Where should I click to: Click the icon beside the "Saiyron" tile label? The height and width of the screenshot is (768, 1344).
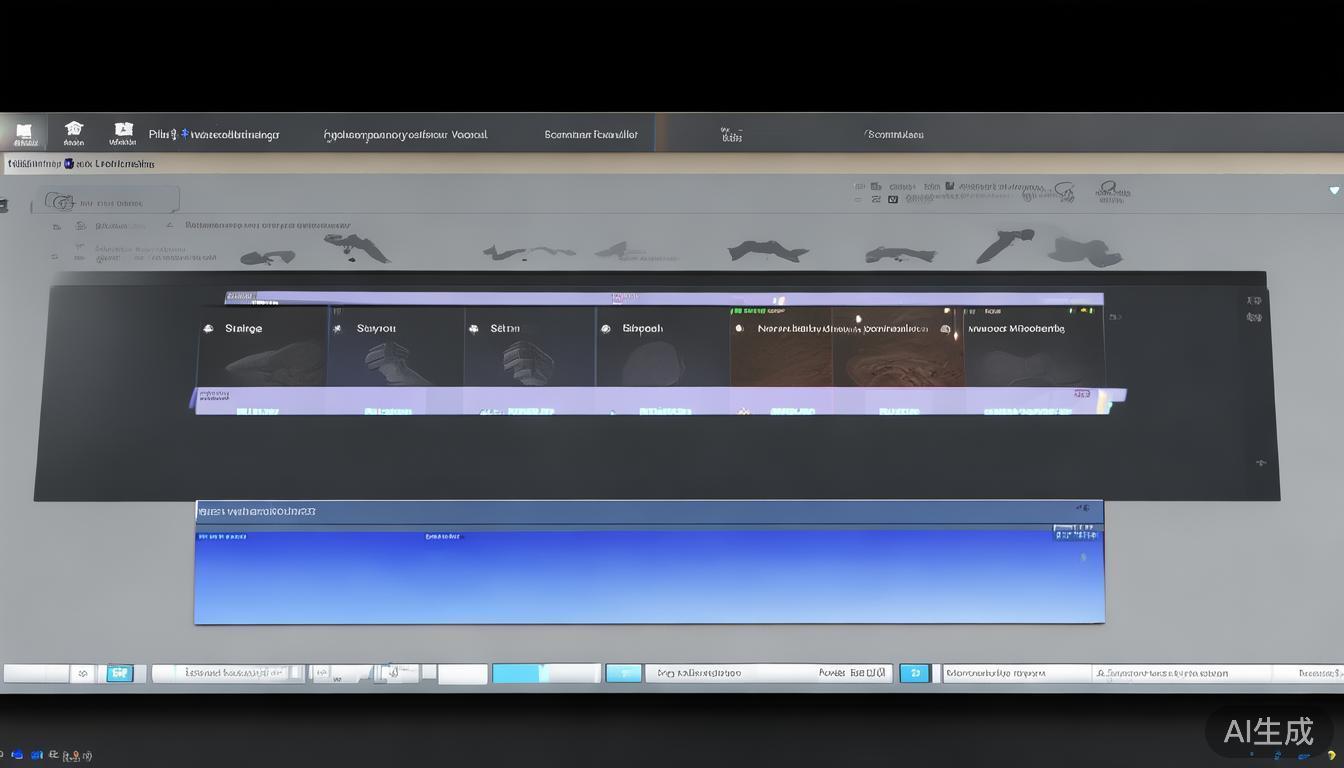tap(338, 328)
